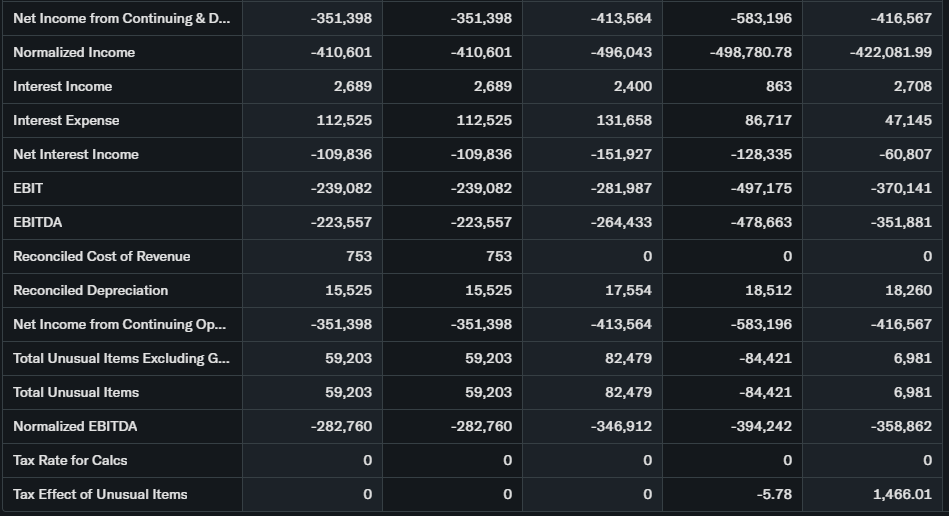Click the -498,780.78 Normalized Income cell
Screen dimensions: 949x516
[750, 52]
